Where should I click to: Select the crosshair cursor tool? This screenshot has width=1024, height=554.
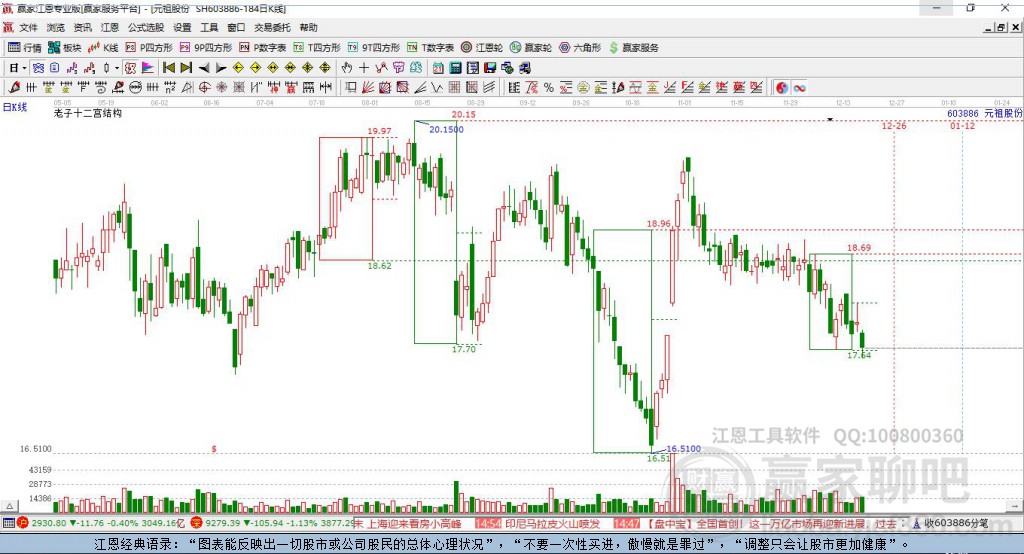pyautogui.click(x=364, y=68)
